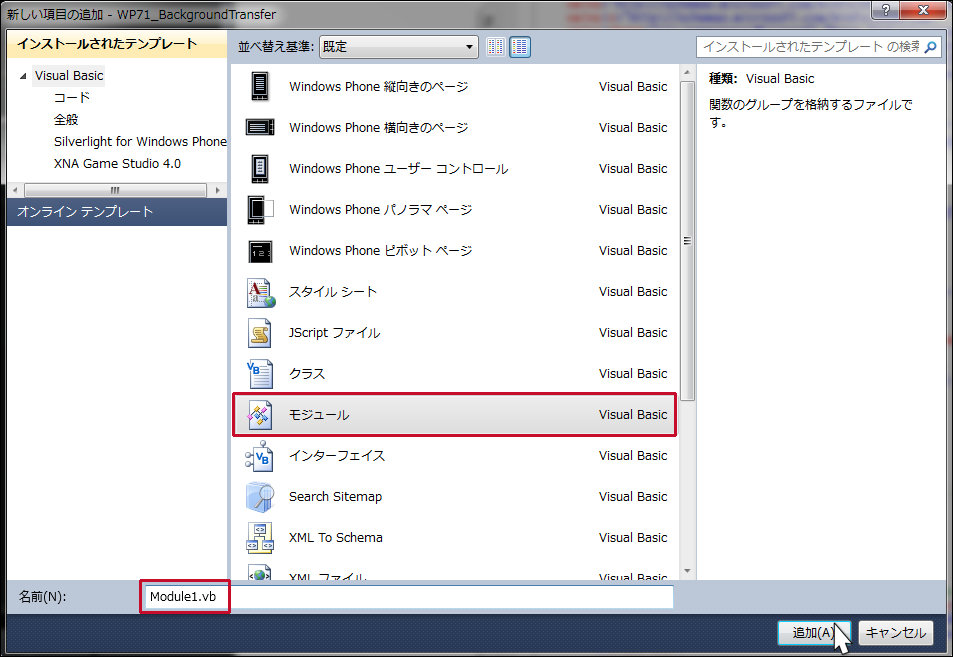Click the template list vertical scrollbar thumb
The image size is (953, 657).
[687, 241]
